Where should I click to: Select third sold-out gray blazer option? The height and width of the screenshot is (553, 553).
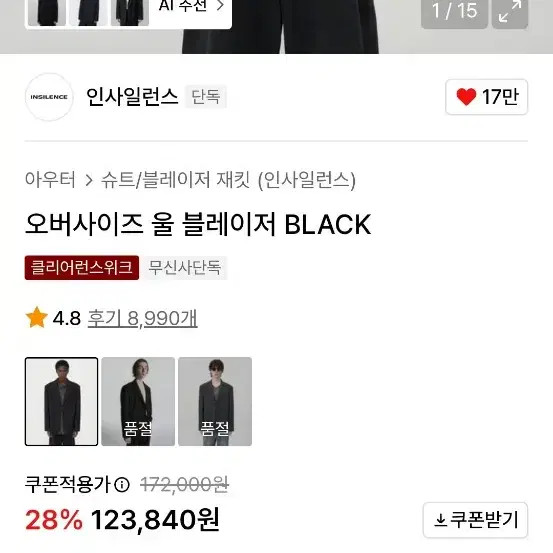coord(215,401)
